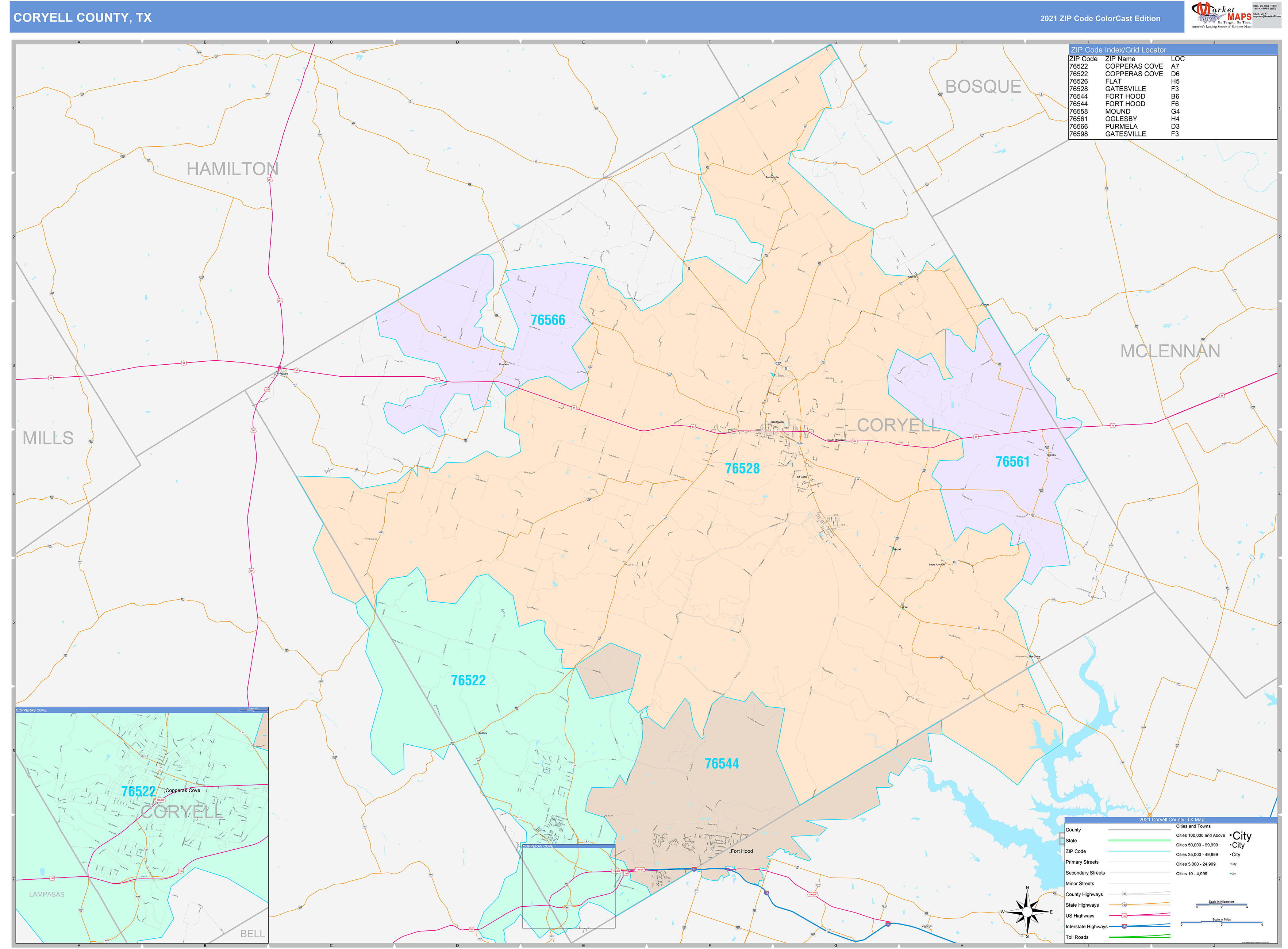Click ZIP code 76598 in the index table
The width and height of the screenshot is (1288, 949).
(1078, 134)
